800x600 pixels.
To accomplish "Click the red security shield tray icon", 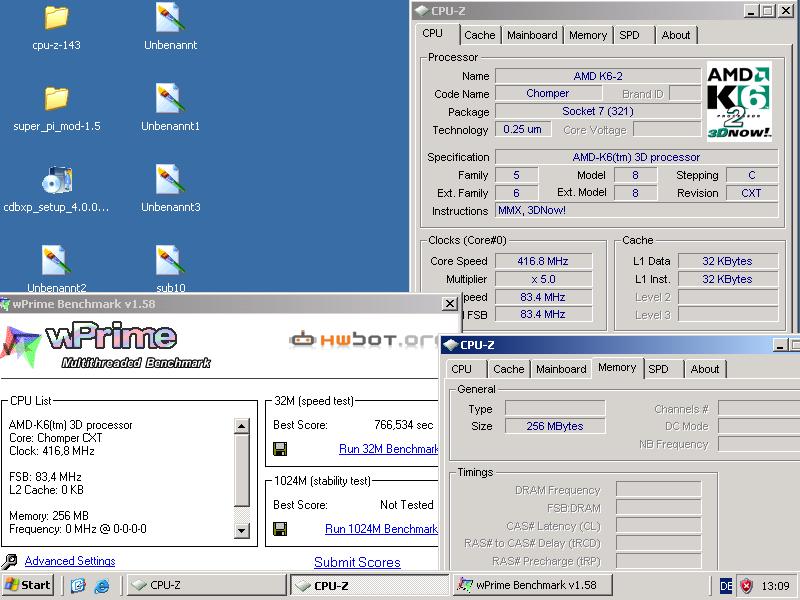I will (x=746, y=585).
